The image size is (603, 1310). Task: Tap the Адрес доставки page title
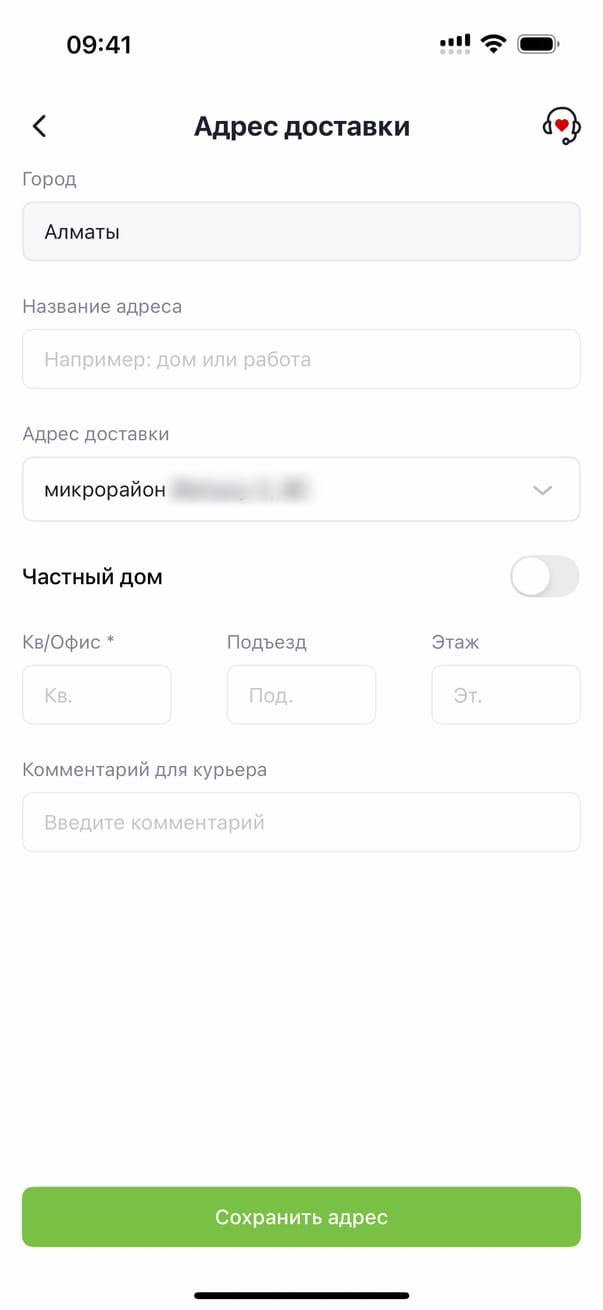point(301,127)
